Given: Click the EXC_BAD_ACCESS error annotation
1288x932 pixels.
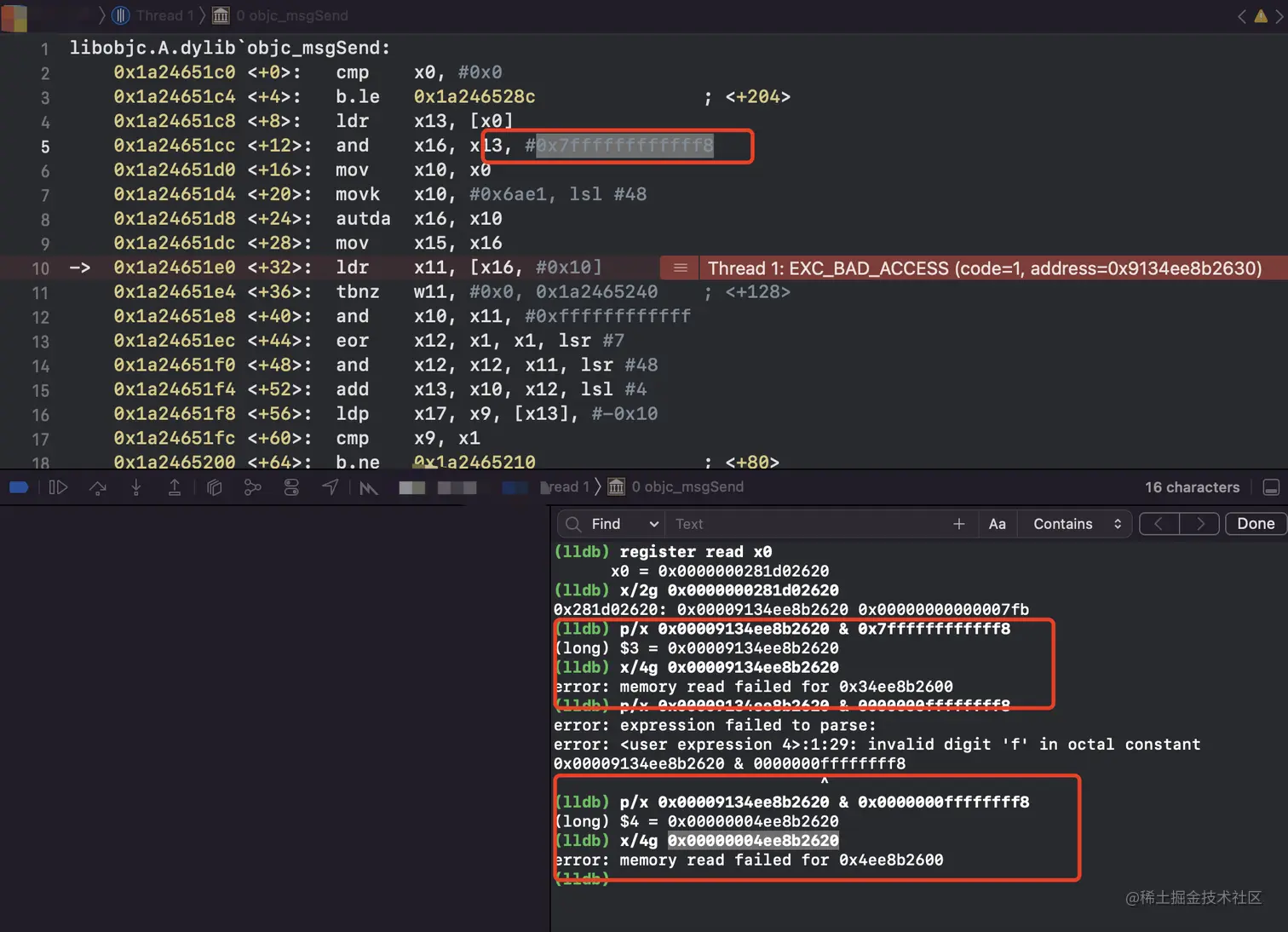Looking at the screenshot, I should 985,268.
